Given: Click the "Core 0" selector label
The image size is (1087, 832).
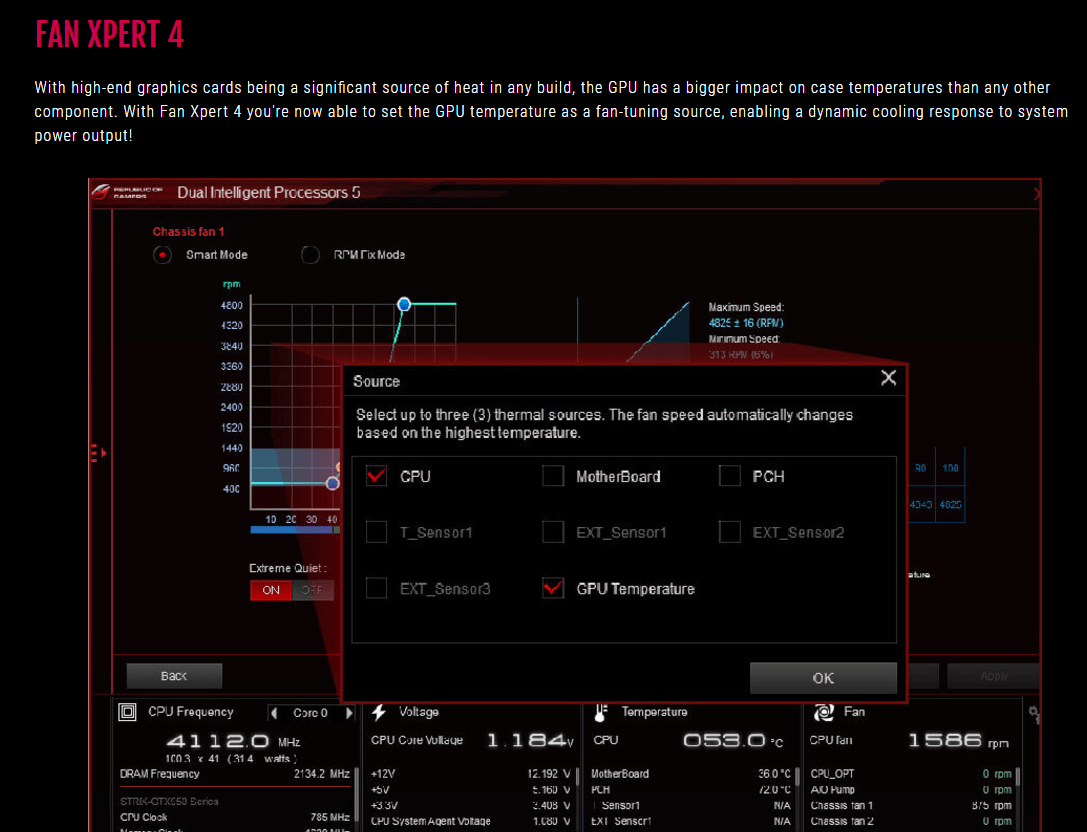Looking at the screenshot, I should pyautogui.click(x=310, y=713).
